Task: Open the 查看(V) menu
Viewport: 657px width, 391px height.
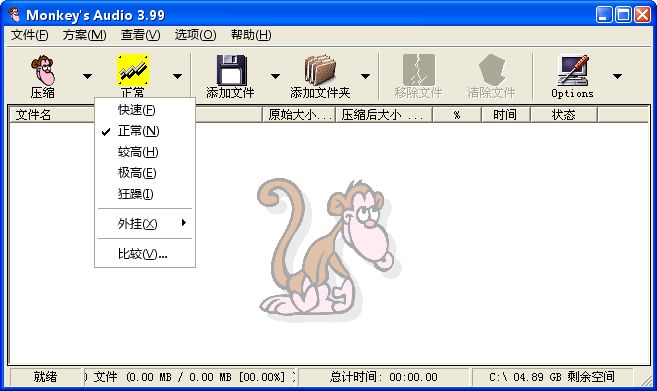Action: pos(140,35)
